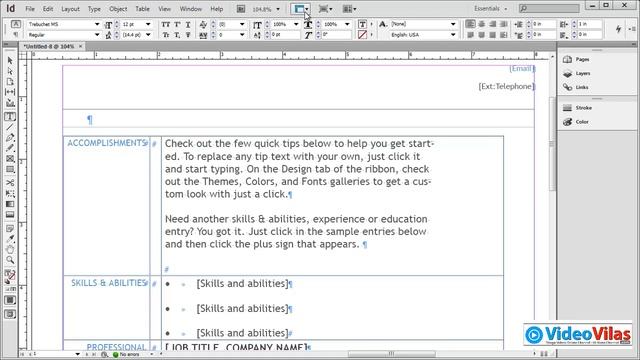The image size is (640, 360).
Task: Select the Scissors tool
Action: tap(10, 182)
